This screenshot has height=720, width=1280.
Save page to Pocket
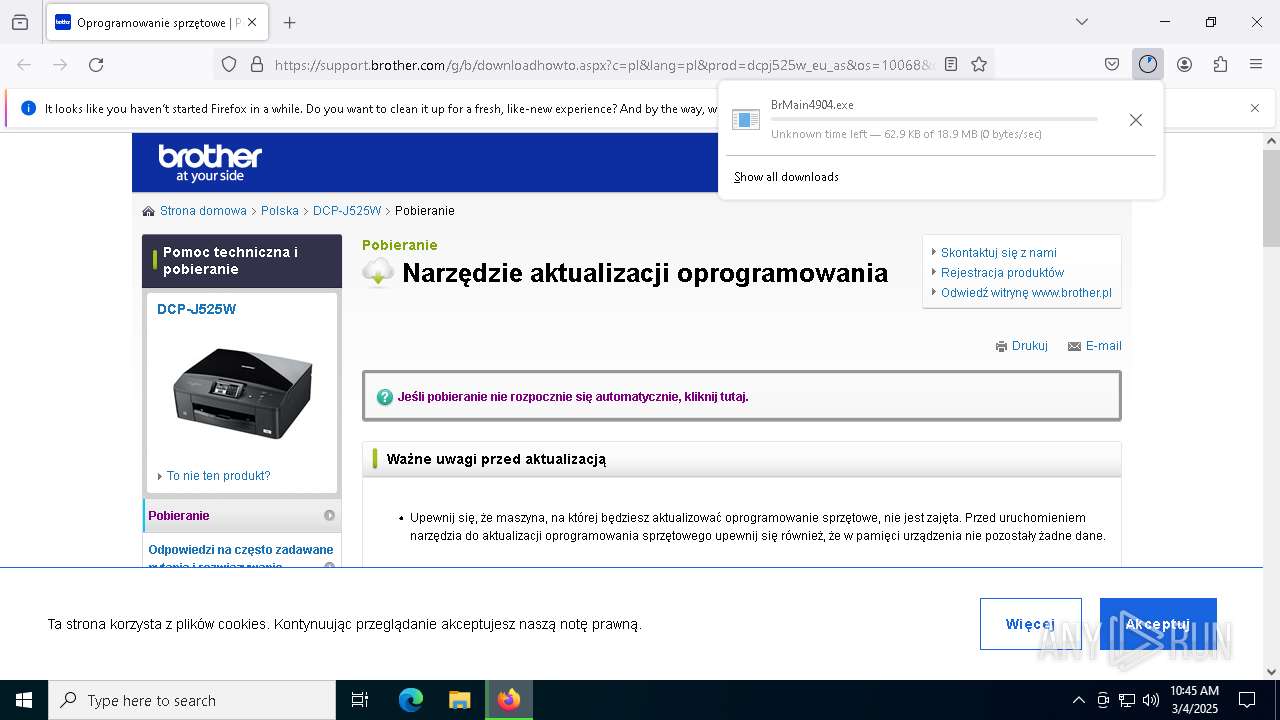[1112, 64]
